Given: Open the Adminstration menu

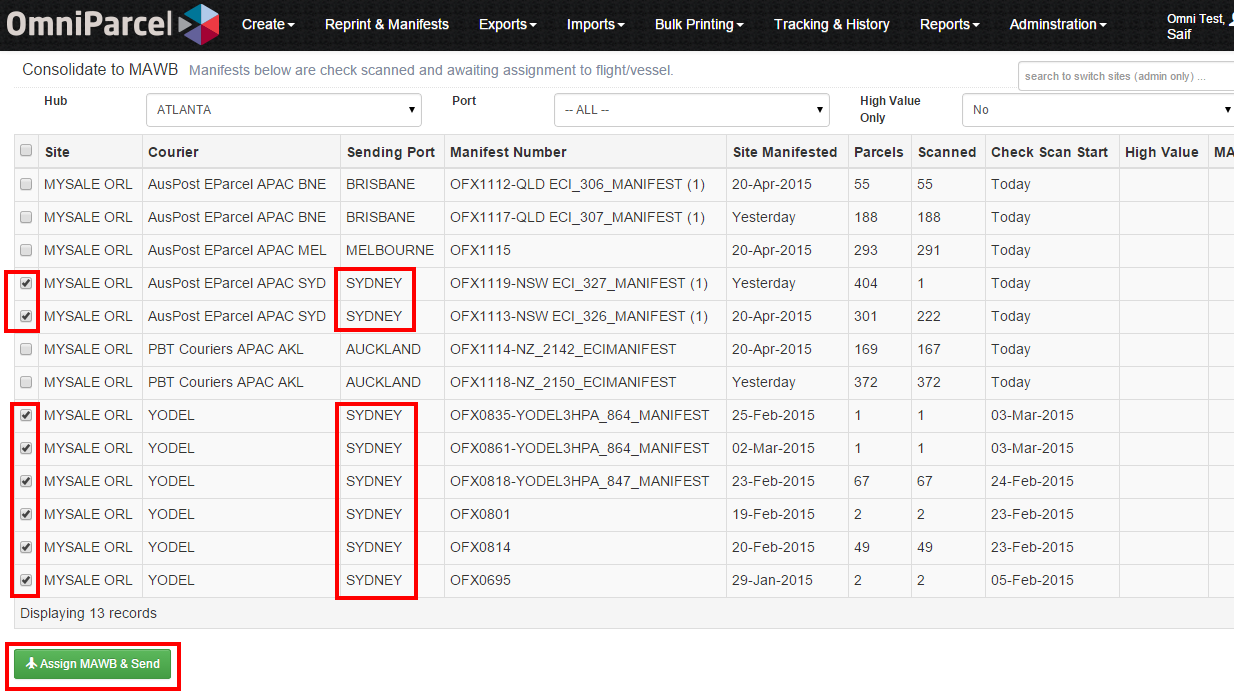Looking at the screenshot, I should point(1057,24).
